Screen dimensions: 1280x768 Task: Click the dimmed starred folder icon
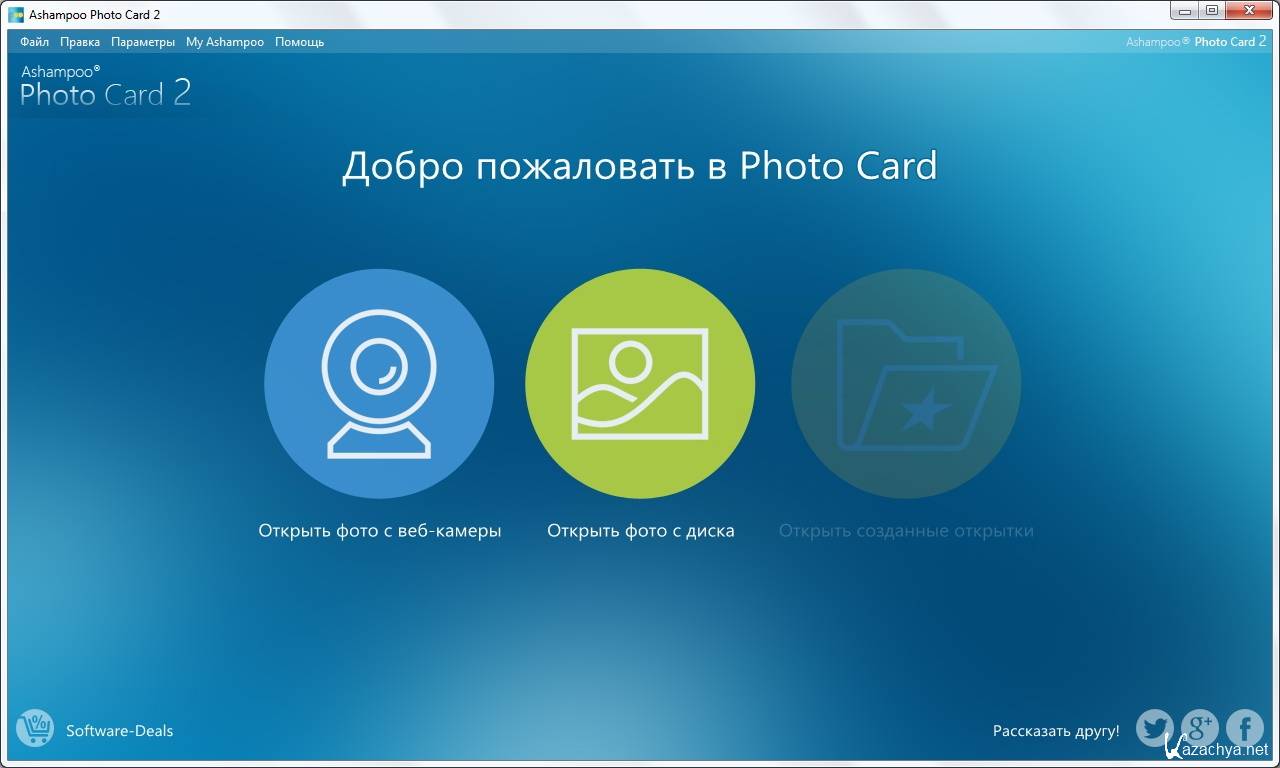(x=905, y=384)
